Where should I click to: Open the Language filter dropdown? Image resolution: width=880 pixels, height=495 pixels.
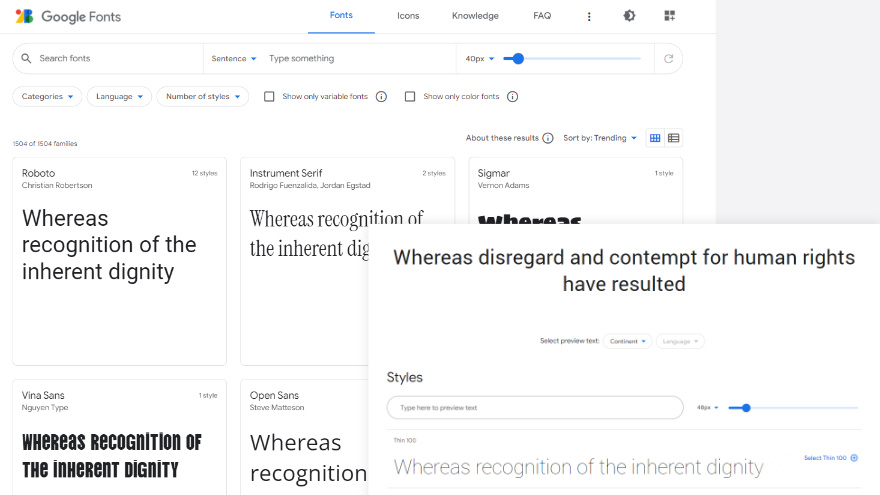pos(119,97)
